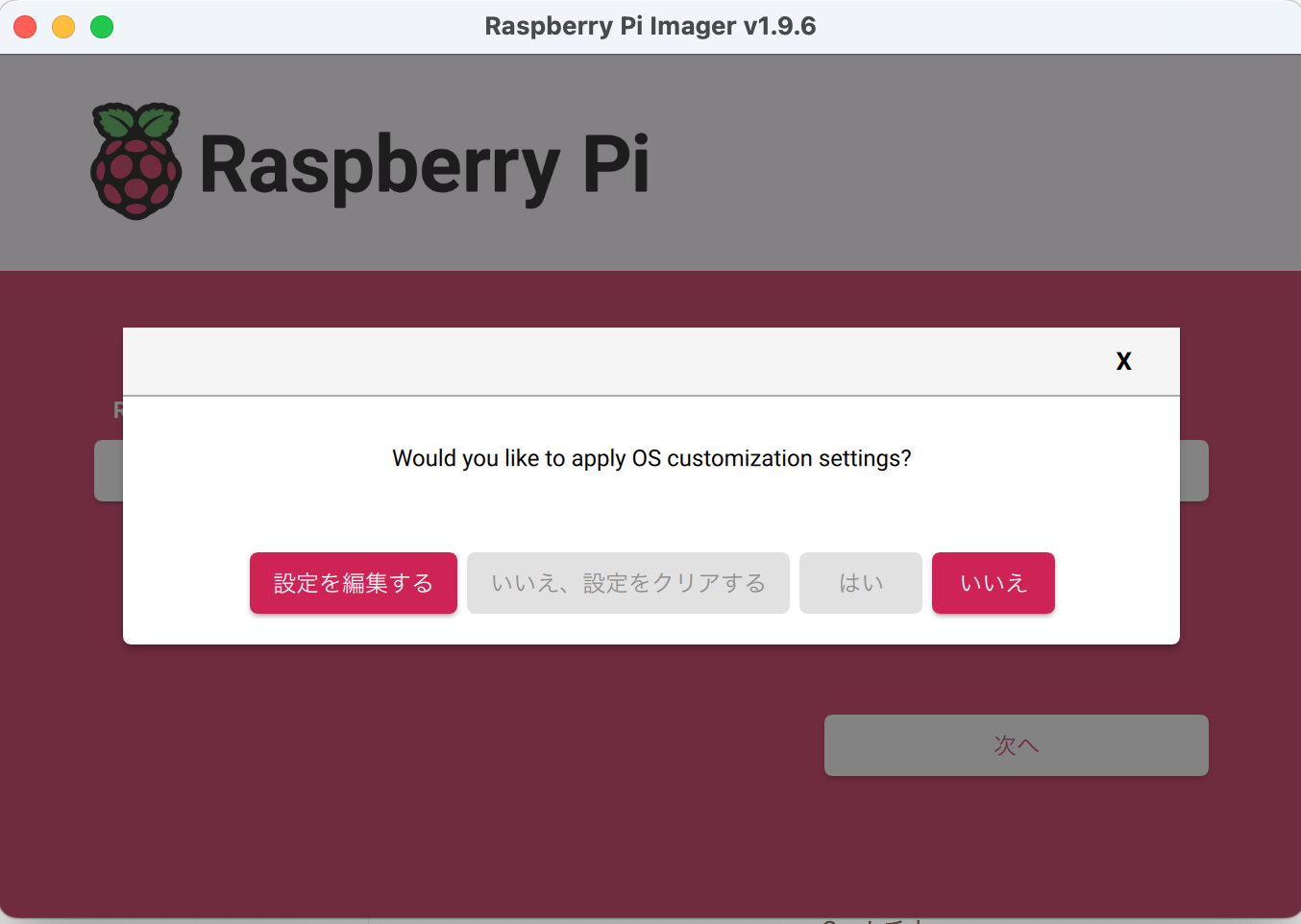Click the red いいえ button

(994, 583)
